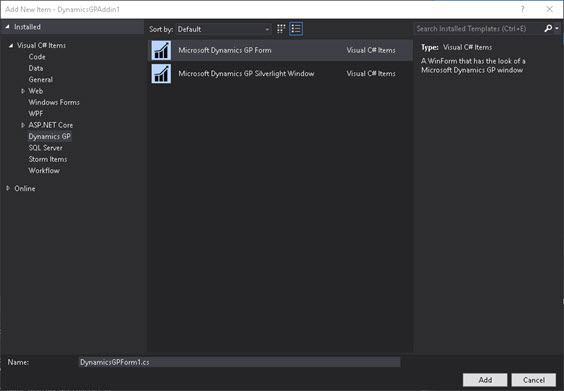The height and width of the screenshot is (391, 564).
Task: Switch to medium icons list view
Action: point(296,29)
